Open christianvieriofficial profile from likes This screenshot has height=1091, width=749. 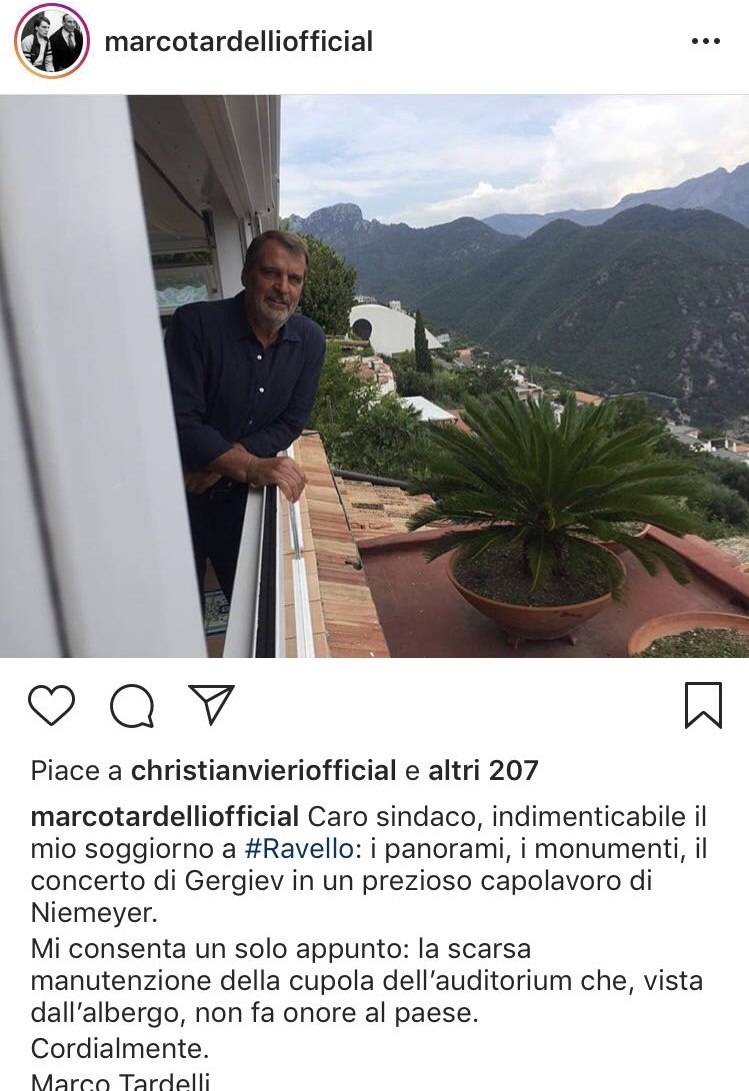[x=264, y=770]
